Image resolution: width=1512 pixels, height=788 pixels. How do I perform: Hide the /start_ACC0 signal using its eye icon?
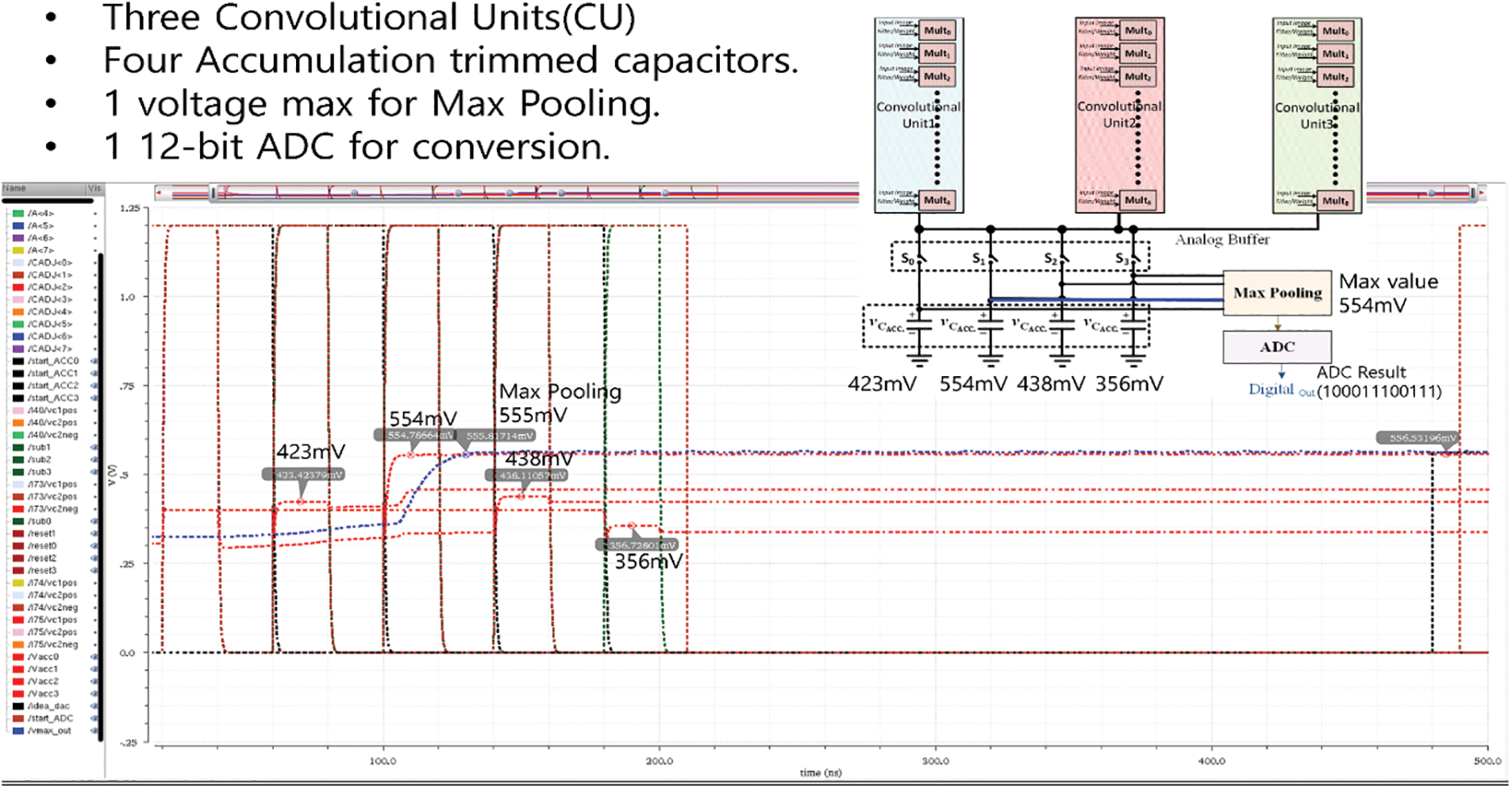[x=94, y=361]
